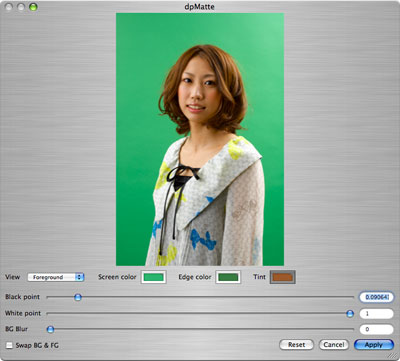The width and height of the screenshot is (400, 361).
Task: Click the View dropdown arrow stepper
Action: (79, 277)
